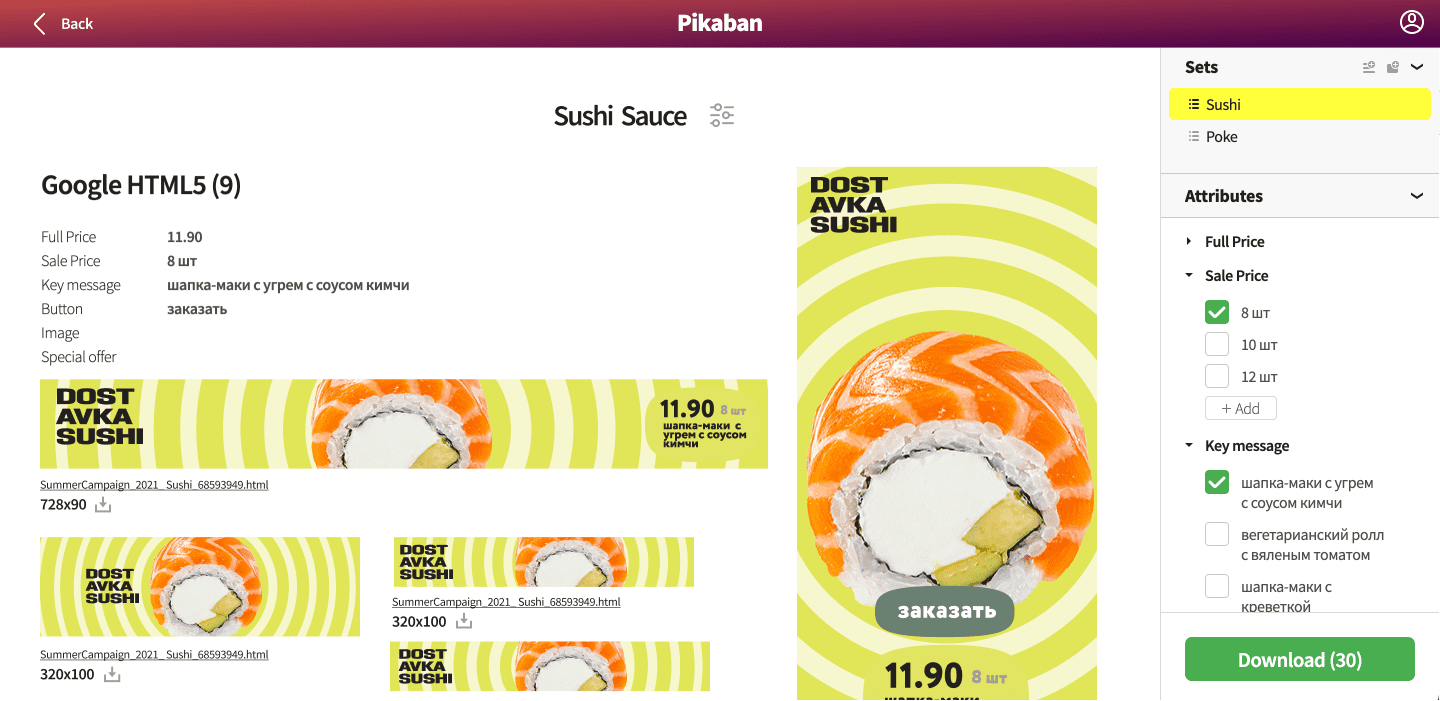Open the user account icon top right

click(x=1412, y=20)
